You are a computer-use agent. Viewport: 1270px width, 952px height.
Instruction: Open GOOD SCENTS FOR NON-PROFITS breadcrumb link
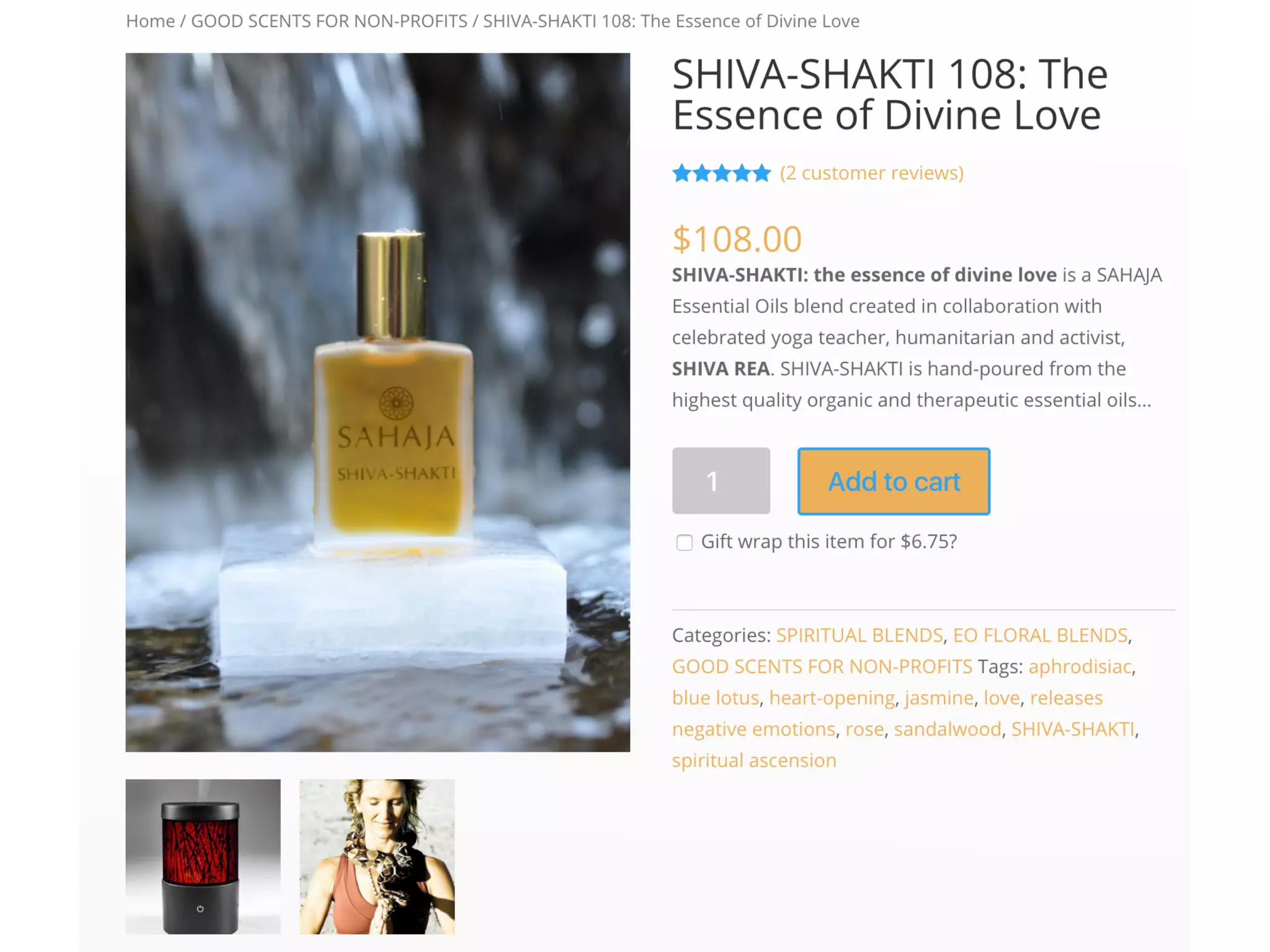(x=329, y=21)
